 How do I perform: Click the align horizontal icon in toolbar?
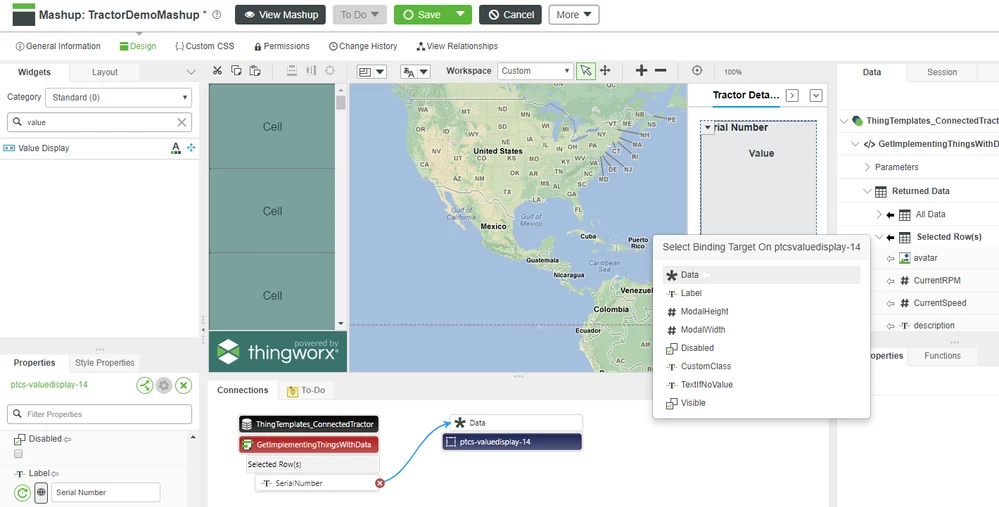coord(310,71)
